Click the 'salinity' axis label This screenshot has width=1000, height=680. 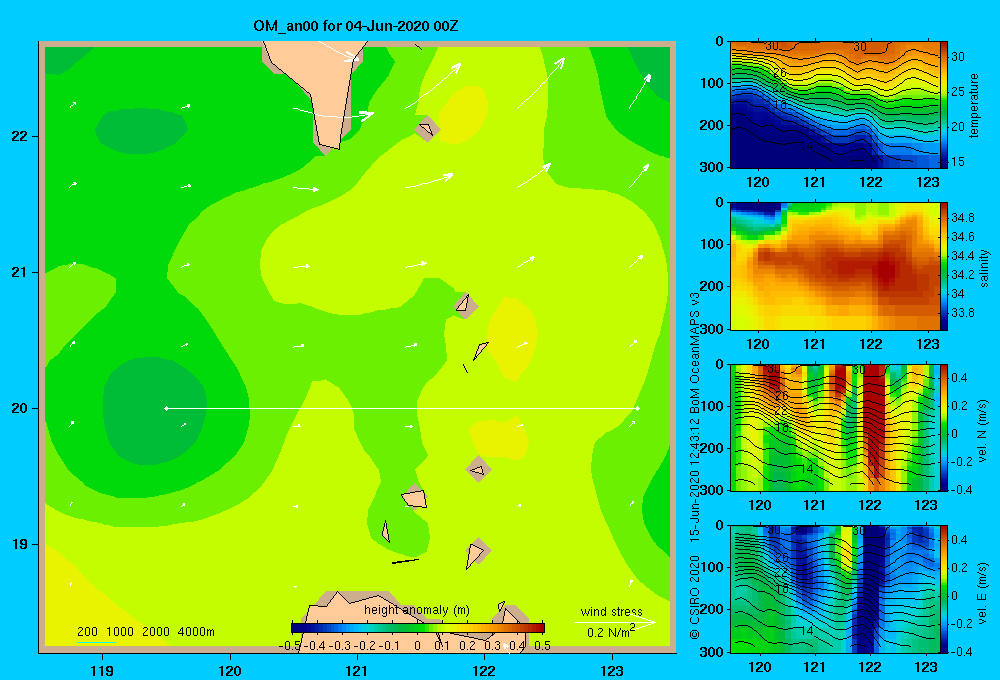coord(983,268)
